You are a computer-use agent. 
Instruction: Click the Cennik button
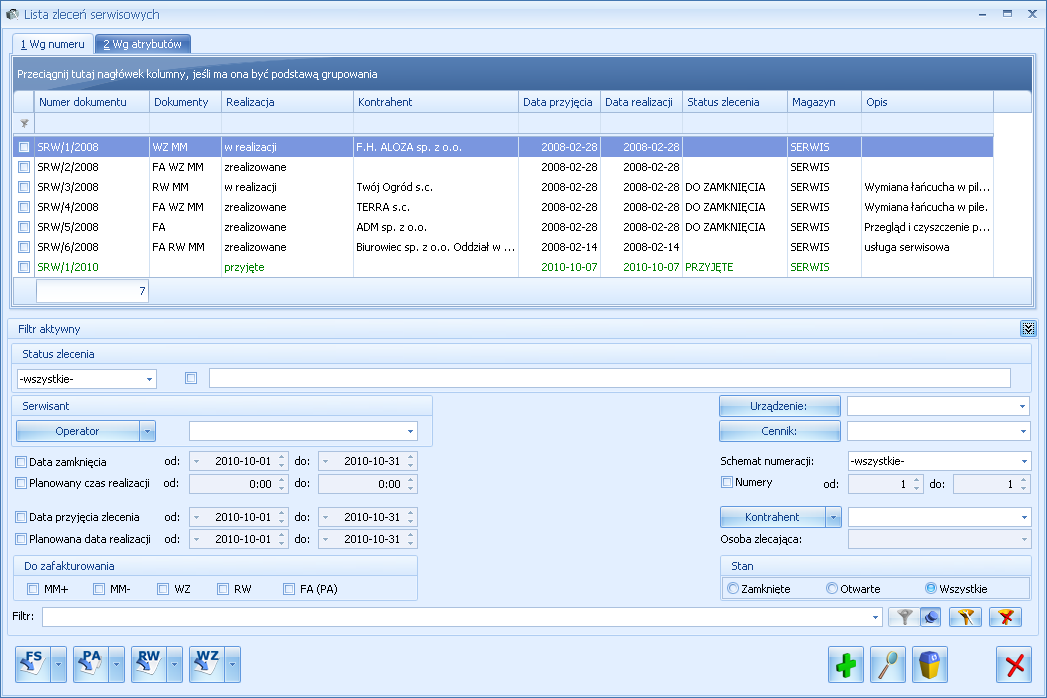779,431
